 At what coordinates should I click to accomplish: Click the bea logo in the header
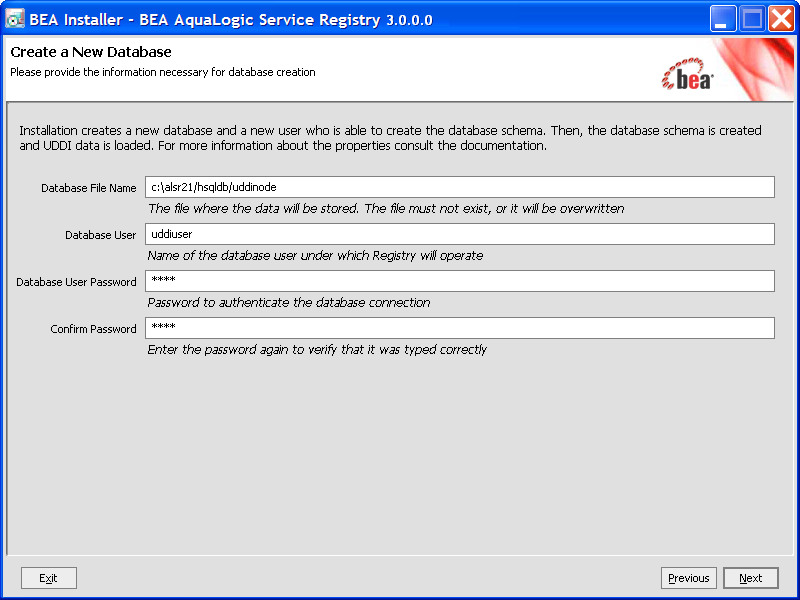(x=687, y=74)
